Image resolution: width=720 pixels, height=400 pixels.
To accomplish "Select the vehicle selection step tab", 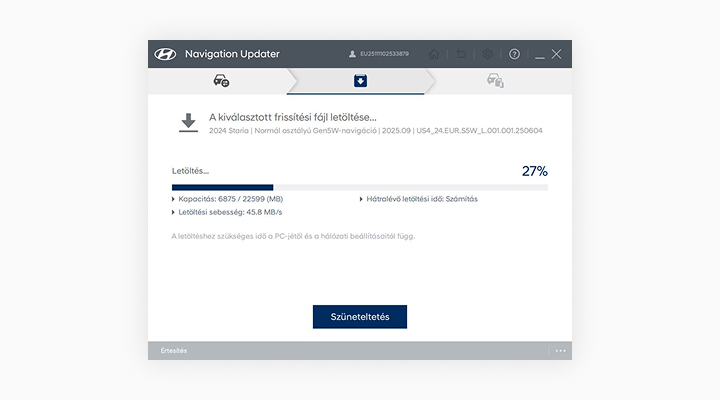I will tap(221, 81).
